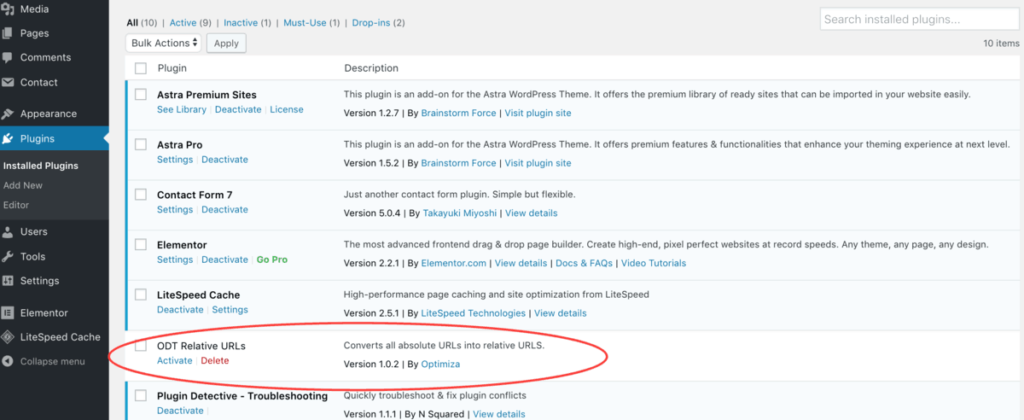Delete ODT Relative URLs plugin
Screen dimensions: 1024x420
coord(215,361)
